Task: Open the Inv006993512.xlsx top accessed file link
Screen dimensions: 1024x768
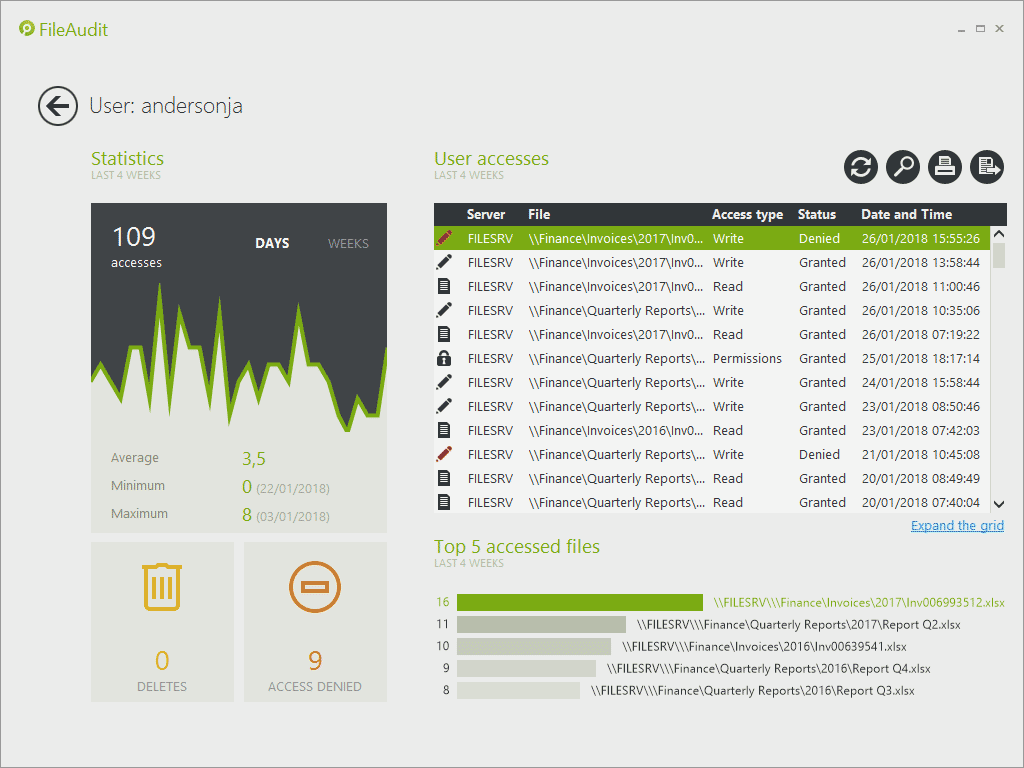Action: [867, 603]
